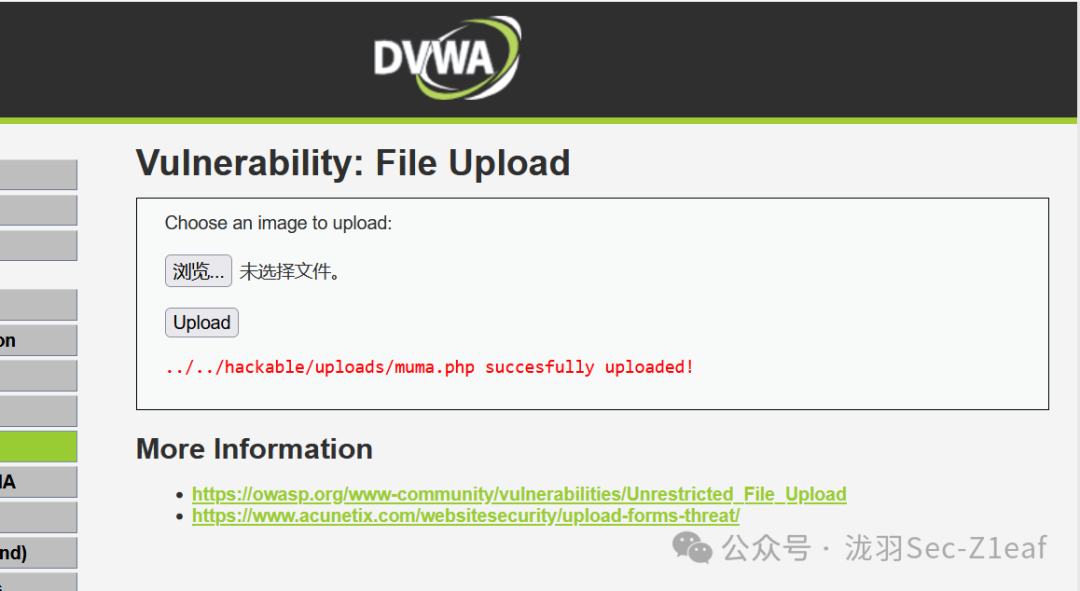
Task: Open sidebar item directly above the "on" item
Action: 39,304
